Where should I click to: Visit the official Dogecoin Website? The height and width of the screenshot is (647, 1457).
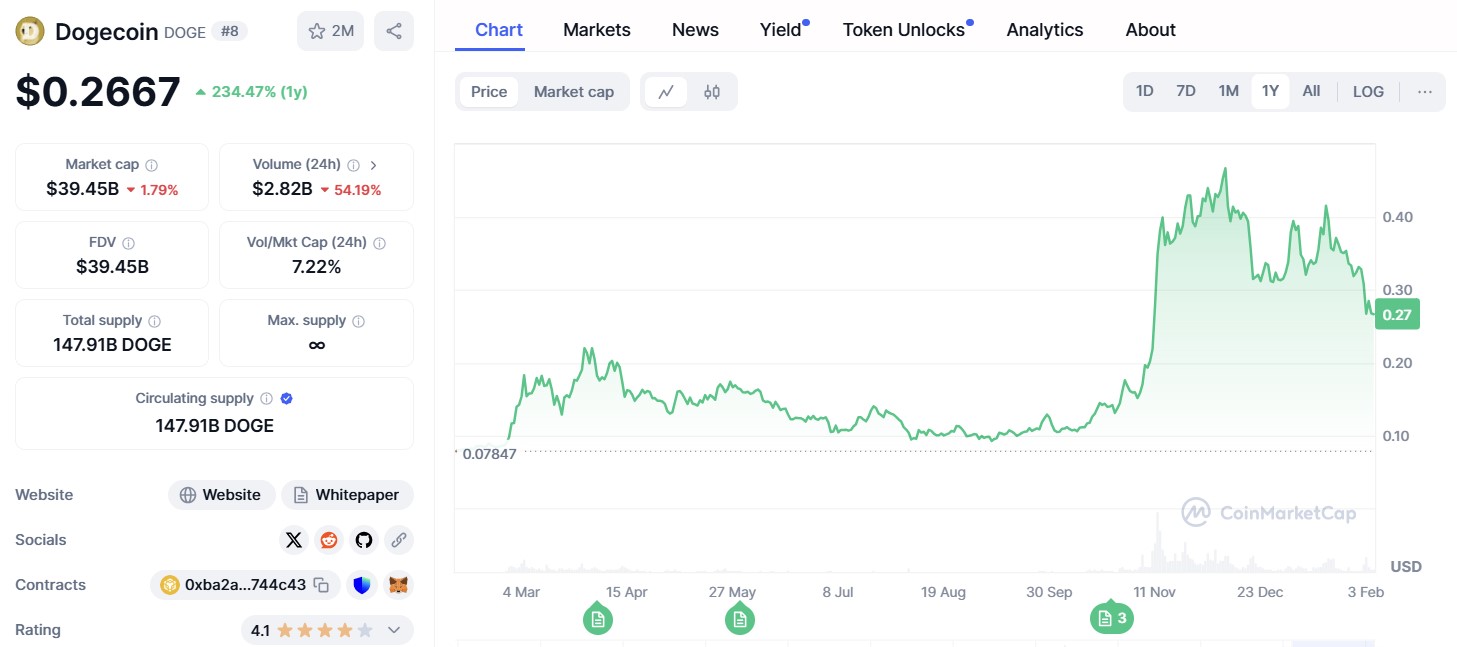coord(221,494)
